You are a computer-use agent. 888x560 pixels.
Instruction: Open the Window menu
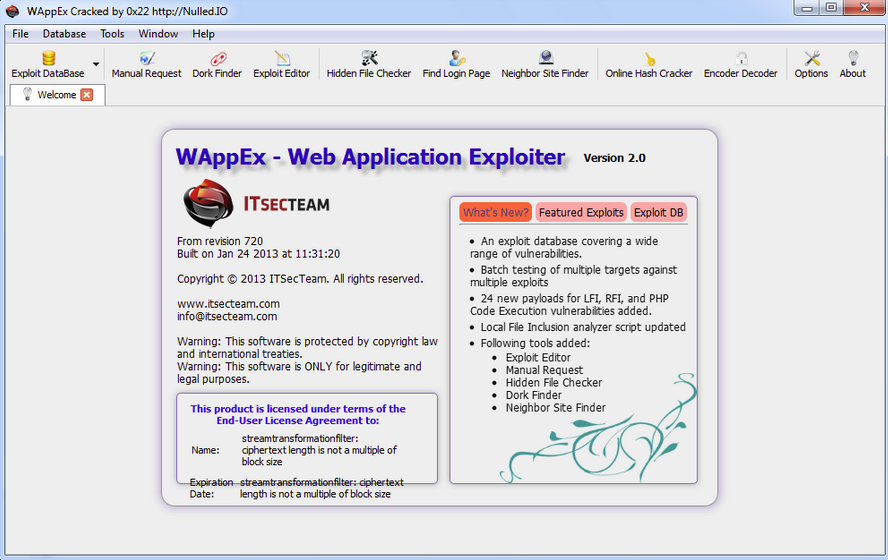point(158,34)
